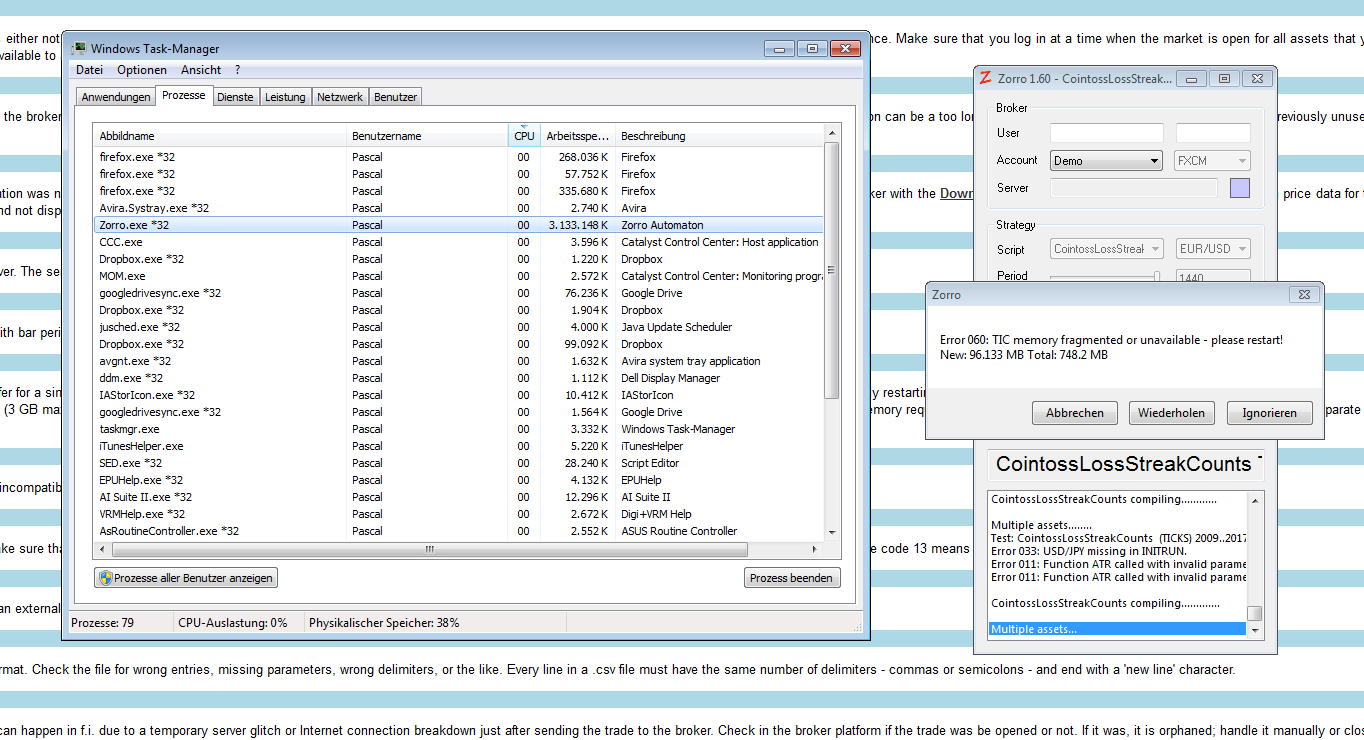Click Prozess beenden button
Image resolution: width=1364 pixels, height=740 pixels.
(792, 578)
